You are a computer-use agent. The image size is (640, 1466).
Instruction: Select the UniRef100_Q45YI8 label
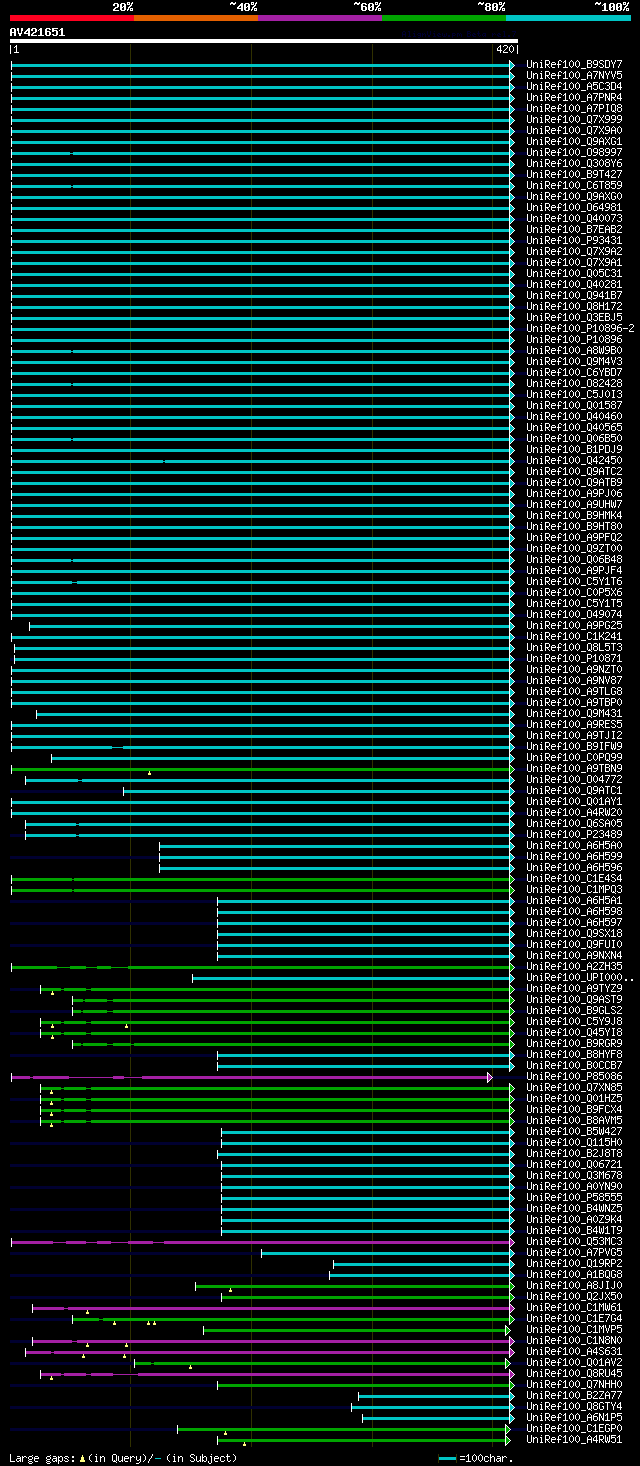coord(574,1032)
